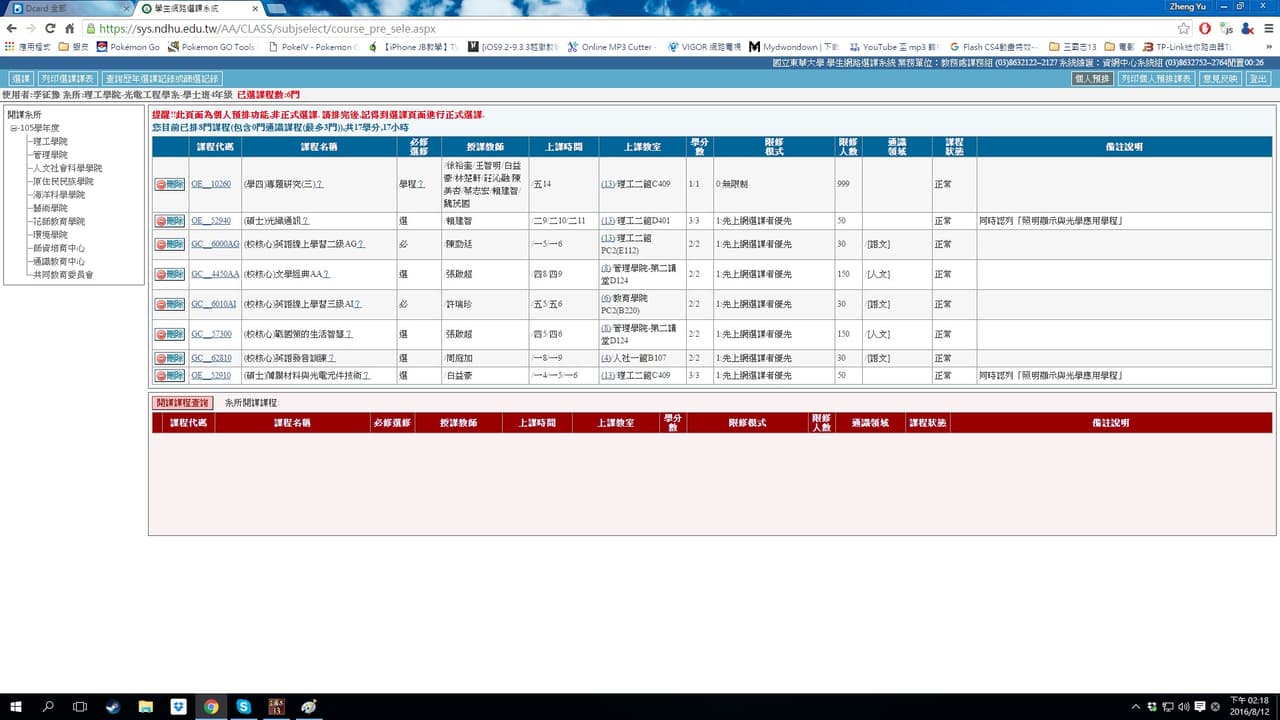Open course code link OE__52940
The width and height of the screenshot is (1280, 720).
click(211, 220)
